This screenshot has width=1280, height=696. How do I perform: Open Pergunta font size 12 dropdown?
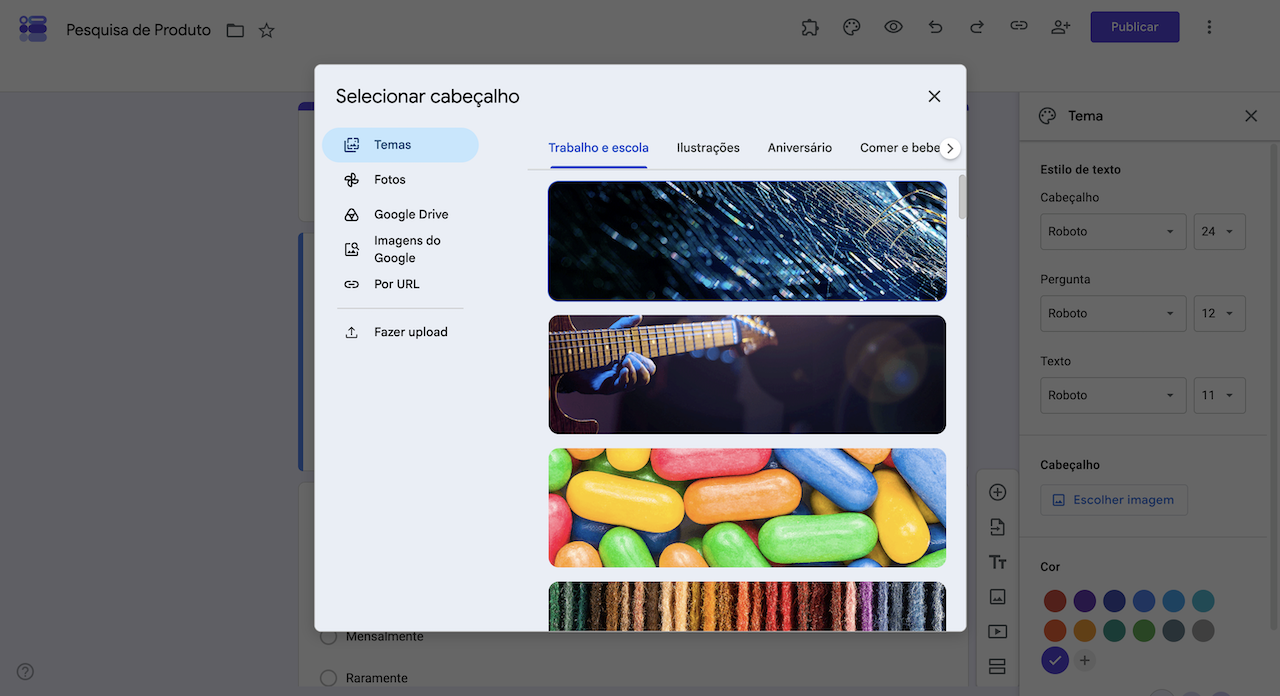pyautogui.click(x=1219, y=314)
